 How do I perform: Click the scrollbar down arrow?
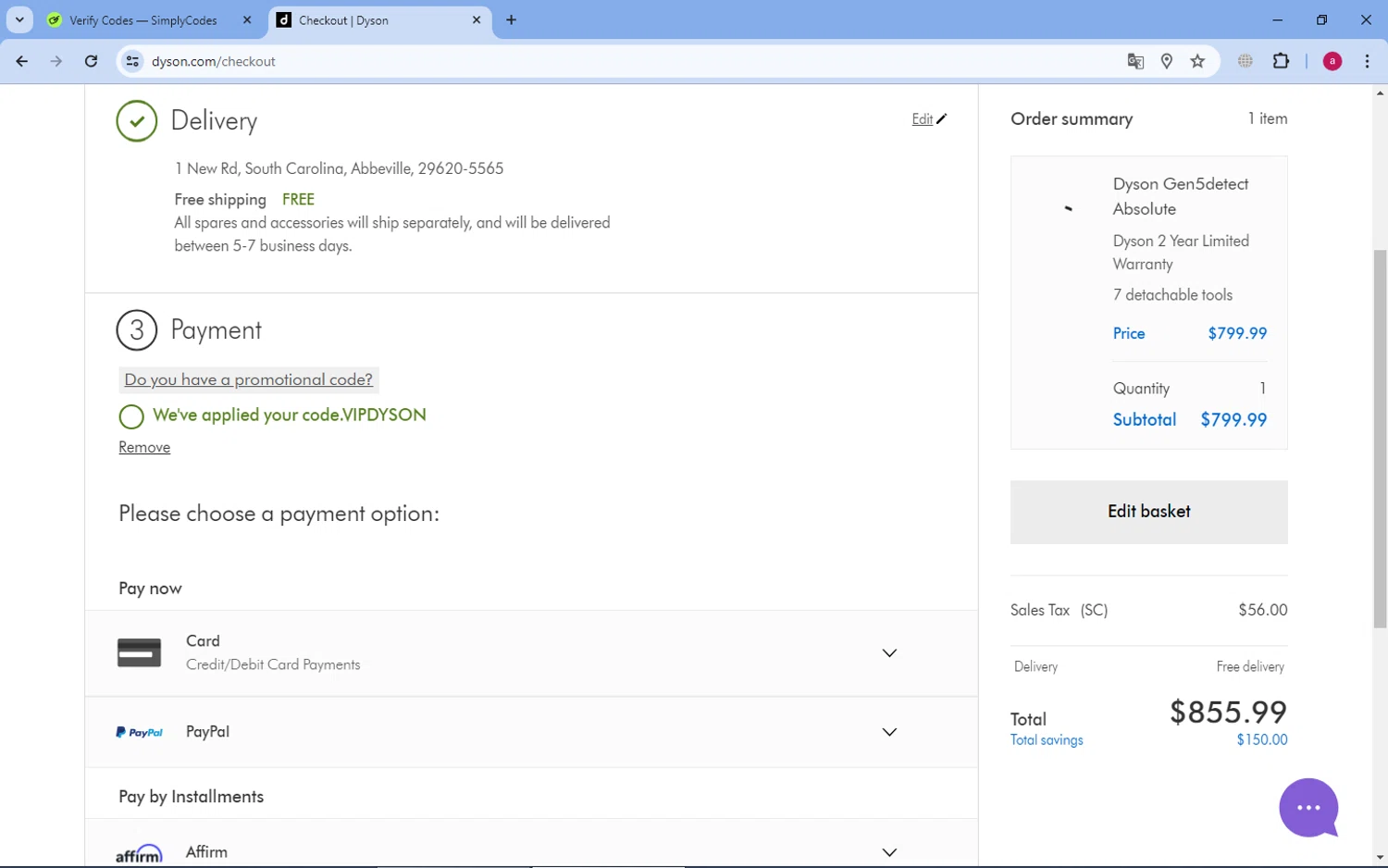point(1380,858)
